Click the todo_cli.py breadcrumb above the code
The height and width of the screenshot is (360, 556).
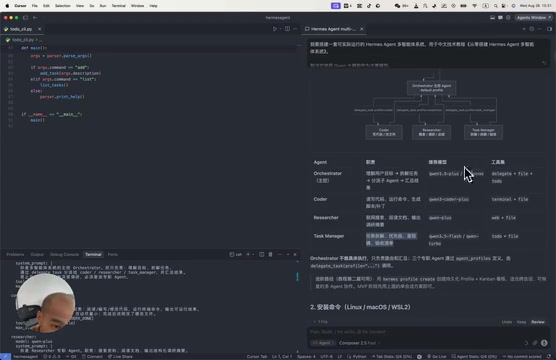[x=23, y=40]
